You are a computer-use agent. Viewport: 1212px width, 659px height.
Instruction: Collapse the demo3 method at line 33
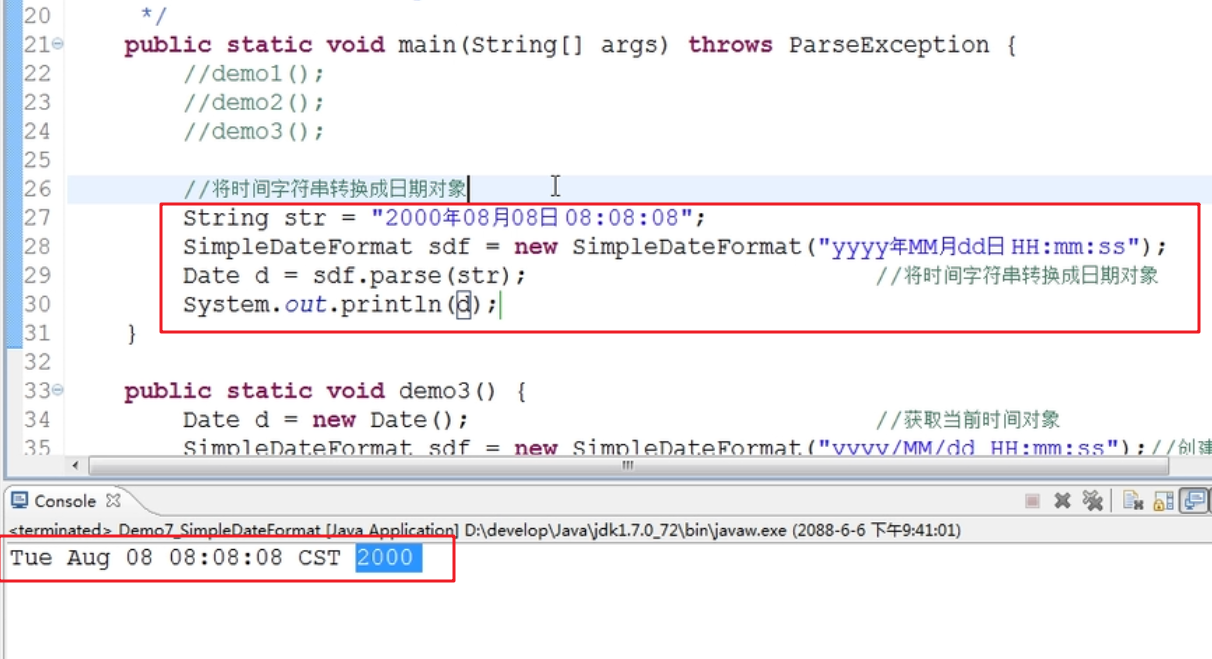pyautogui.click(x=58, y=390)
